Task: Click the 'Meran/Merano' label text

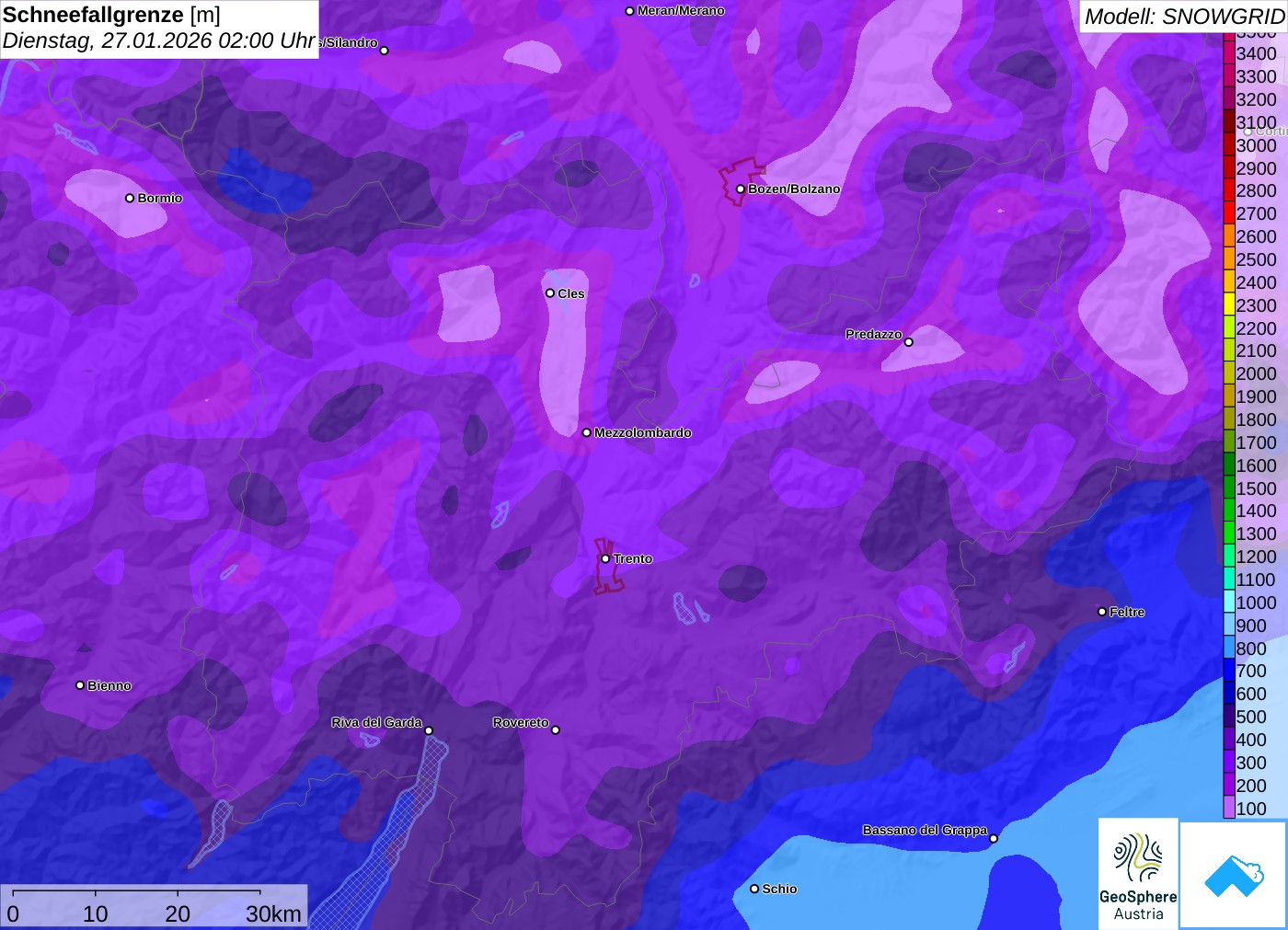Action: (681, 11)
